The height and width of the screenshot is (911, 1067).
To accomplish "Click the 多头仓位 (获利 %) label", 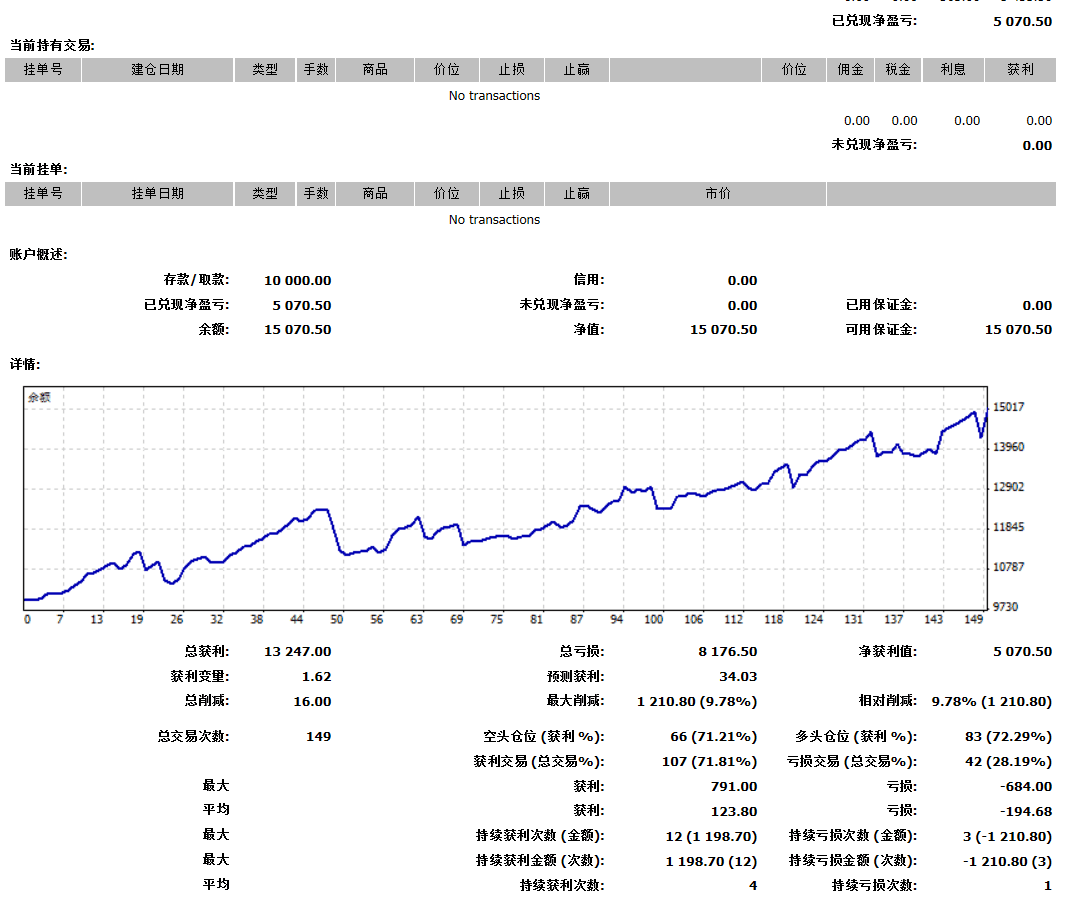I will pyautogui.click(x=856, y=737).
